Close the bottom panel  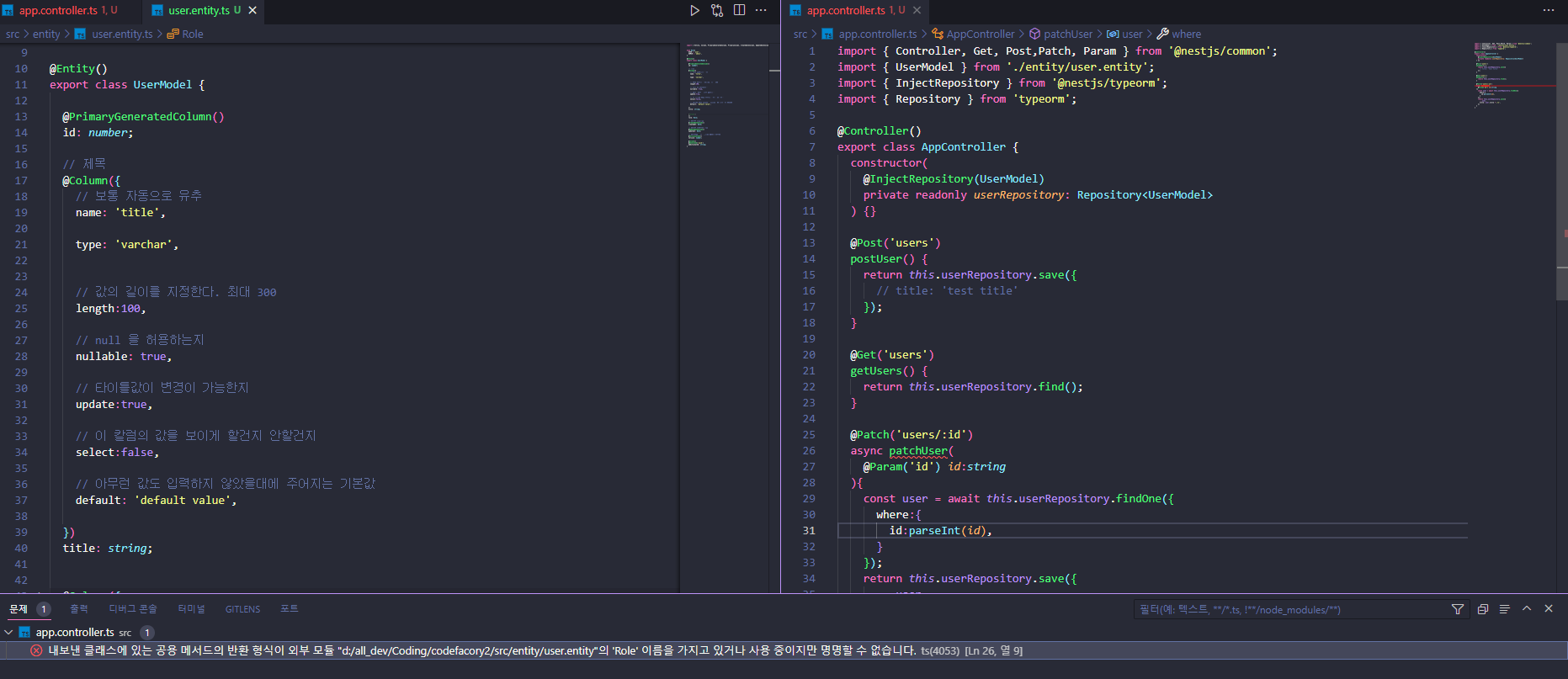pyautogui.click(x=1549, y=608)
